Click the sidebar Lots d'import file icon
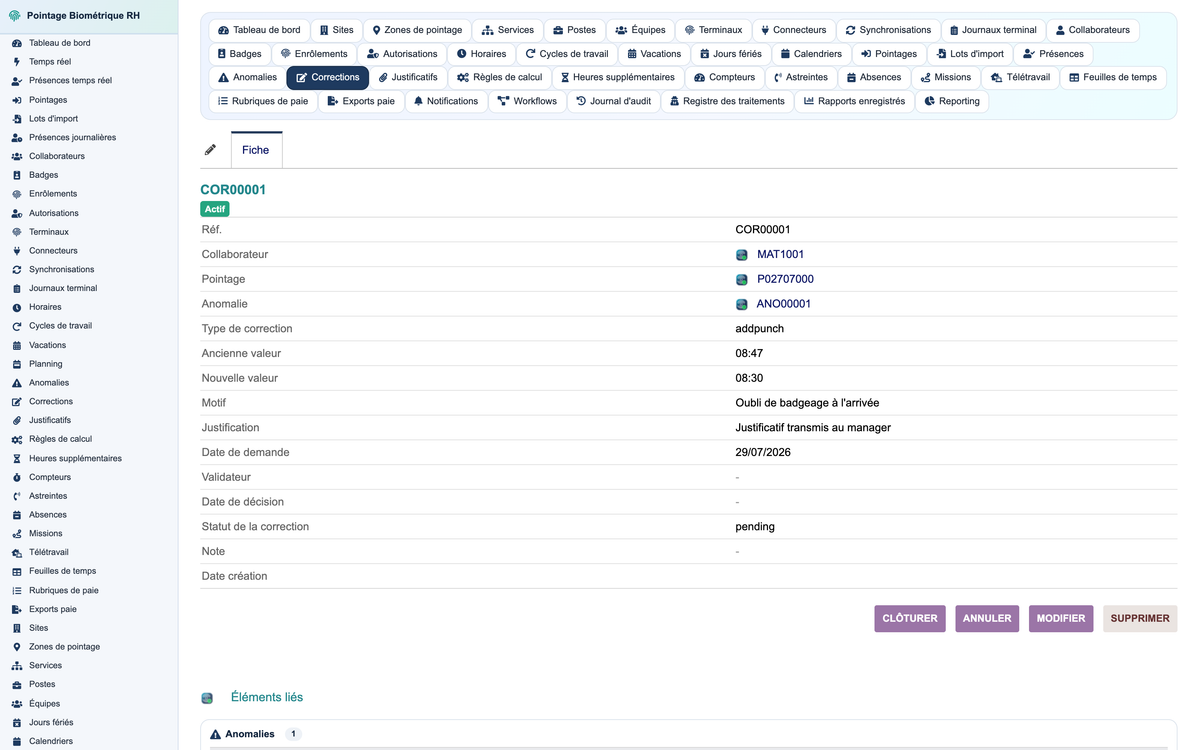The width and height of the screenshot is (1200, 750). point(17,119)
